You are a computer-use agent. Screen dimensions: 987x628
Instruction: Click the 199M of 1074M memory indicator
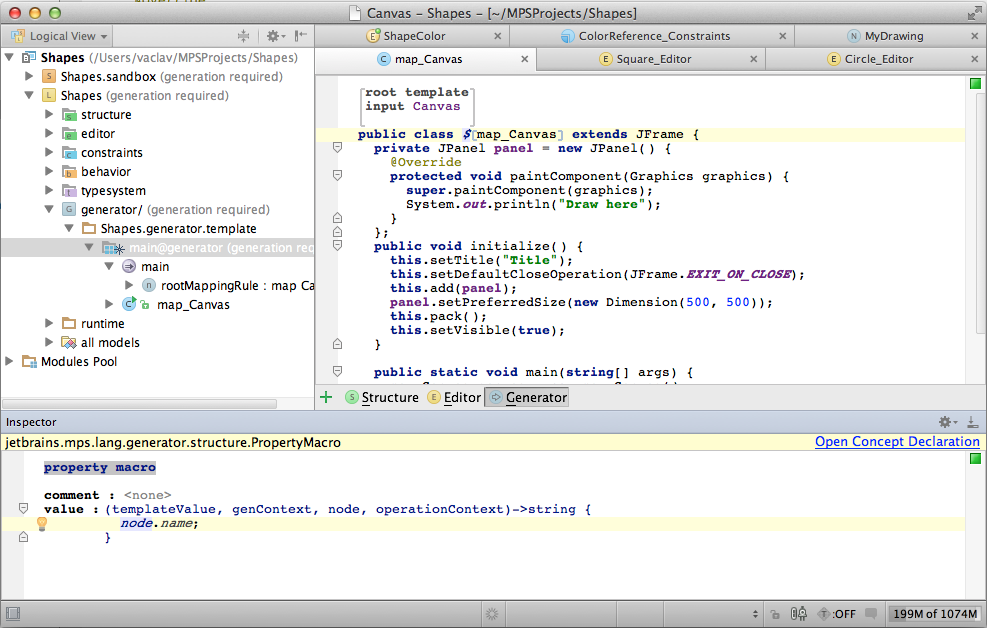[935, 613]
